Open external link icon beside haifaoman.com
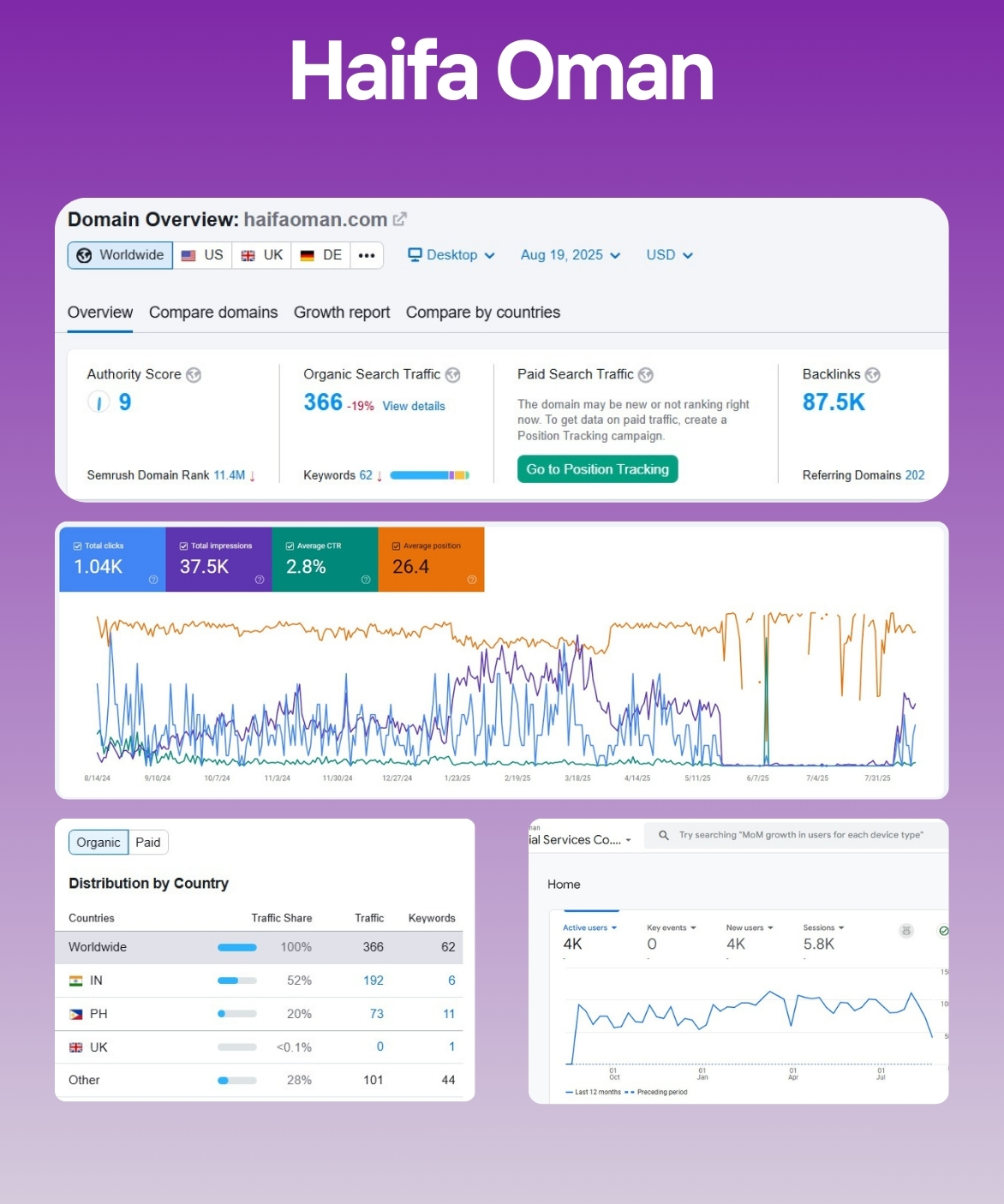 pyautogui.click(x=399, y=219)
